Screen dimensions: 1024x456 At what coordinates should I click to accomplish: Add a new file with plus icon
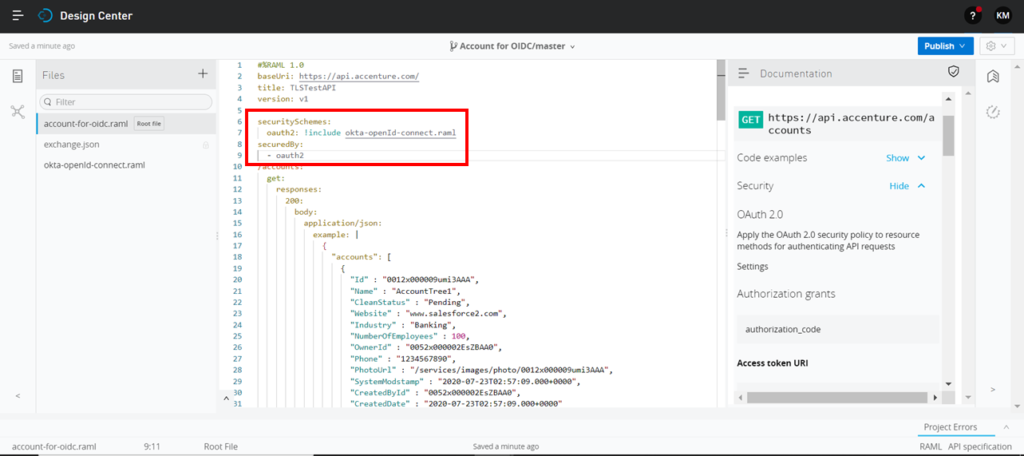[x=203, y=74]
